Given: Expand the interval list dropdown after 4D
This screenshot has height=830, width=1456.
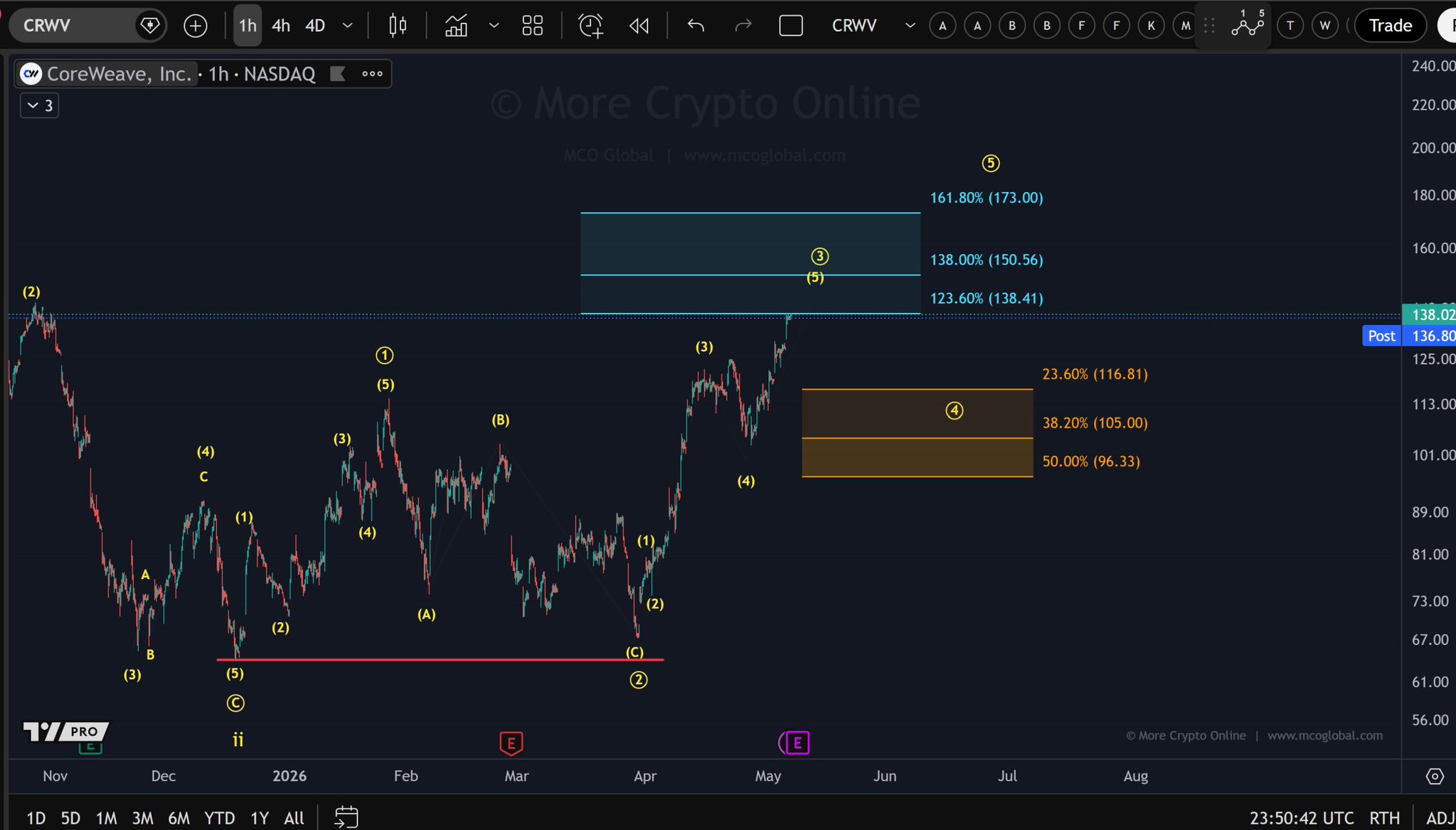Looking at the screenshot, I should click(x=348, y=26).
